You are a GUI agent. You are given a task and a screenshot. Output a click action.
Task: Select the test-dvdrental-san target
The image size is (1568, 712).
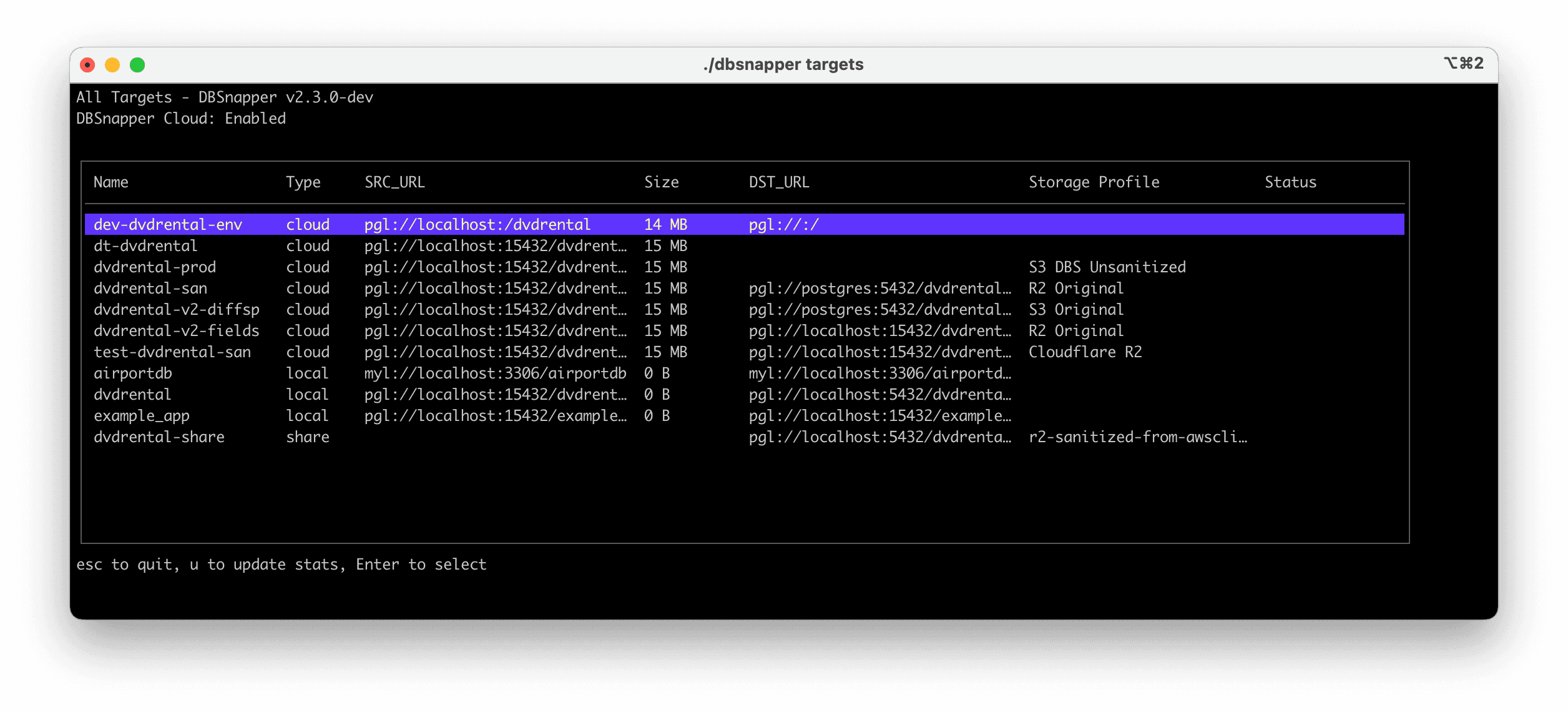pos(172,352)
